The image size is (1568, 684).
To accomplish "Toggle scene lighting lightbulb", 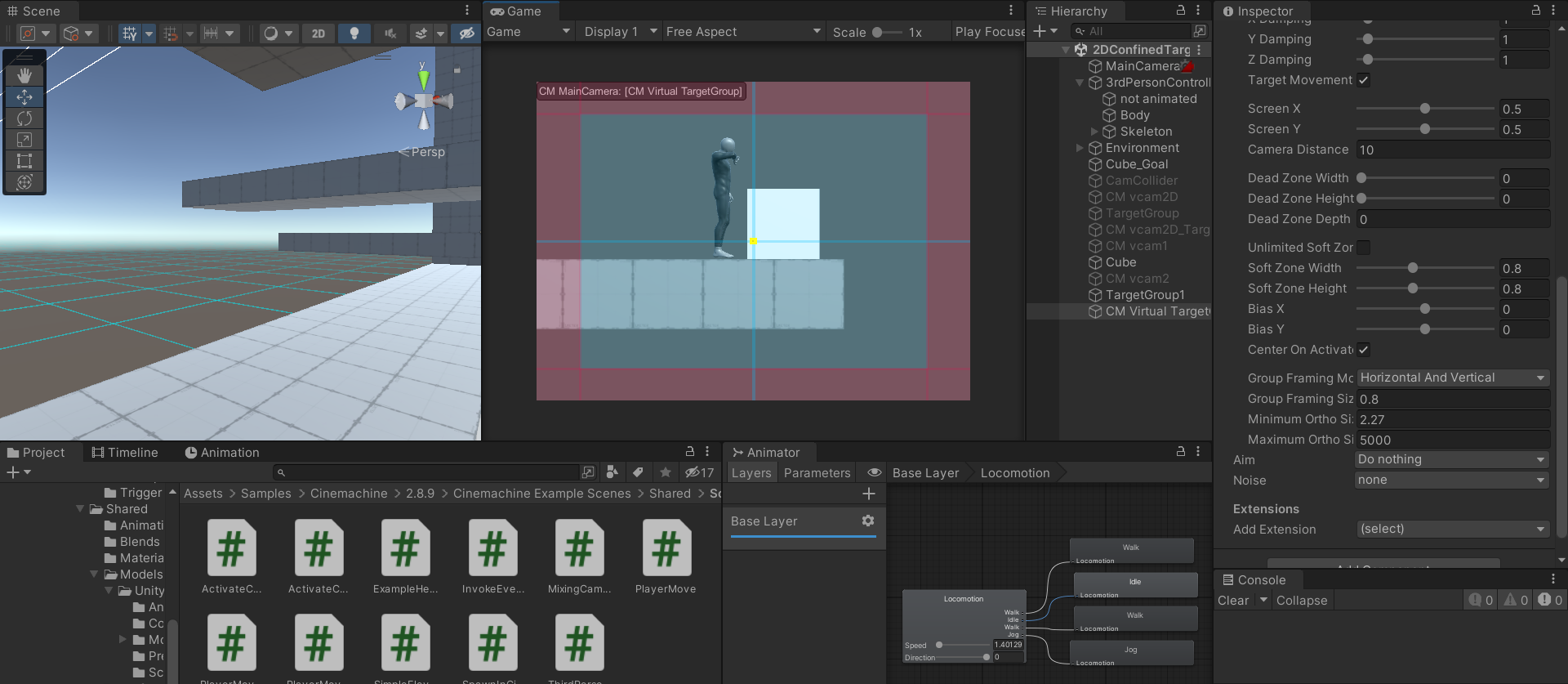I will 354,34.
